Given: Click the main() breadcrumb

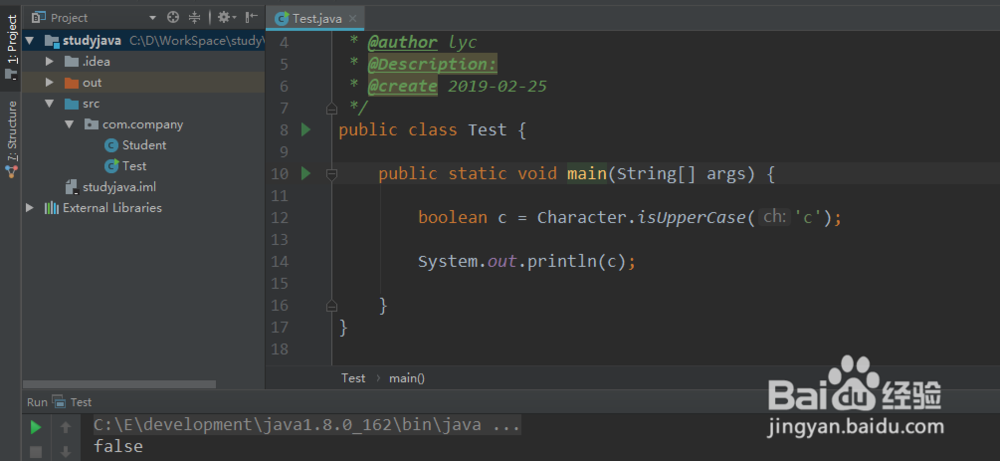Looking at the screenshot, I should click(407, 378).
